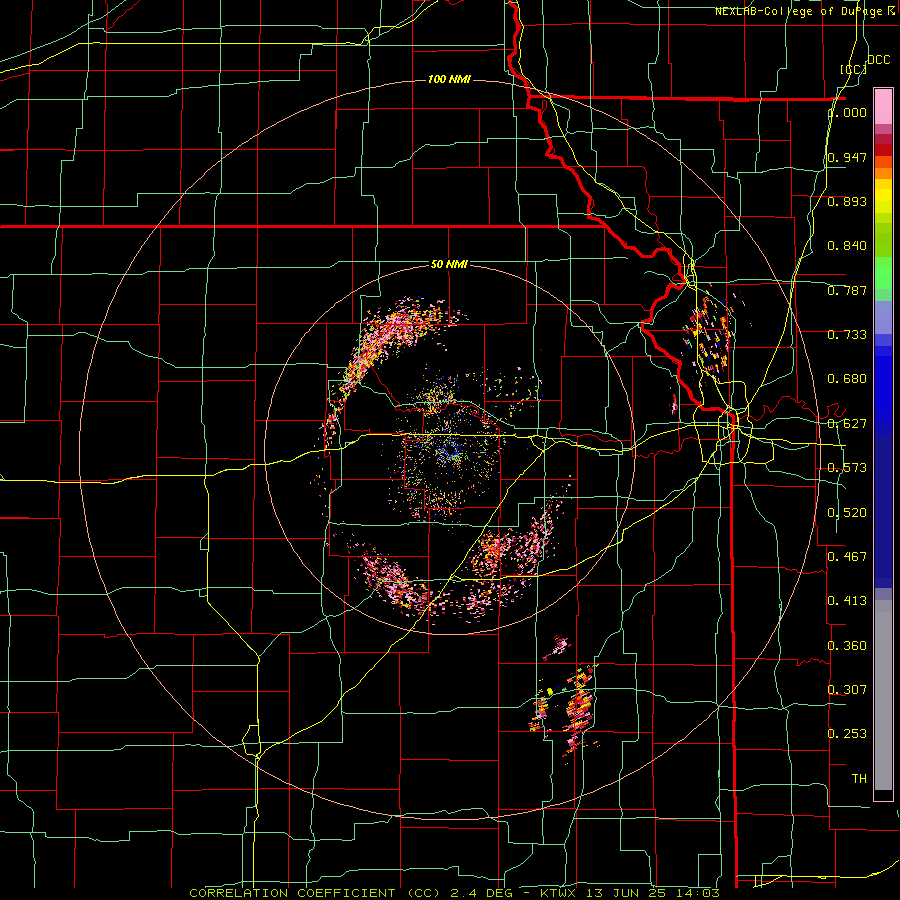Select the 0.947 legend value
900x900 pixels.
(847, 157)
